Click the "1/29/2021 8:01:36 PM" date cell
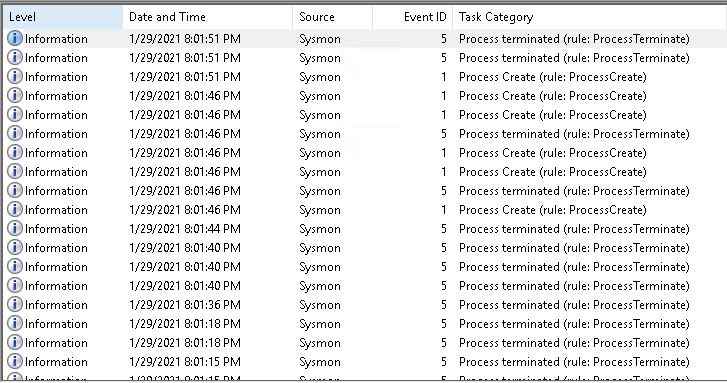The width and height of the screenshot is (727, 383). (x=185, y=305)
